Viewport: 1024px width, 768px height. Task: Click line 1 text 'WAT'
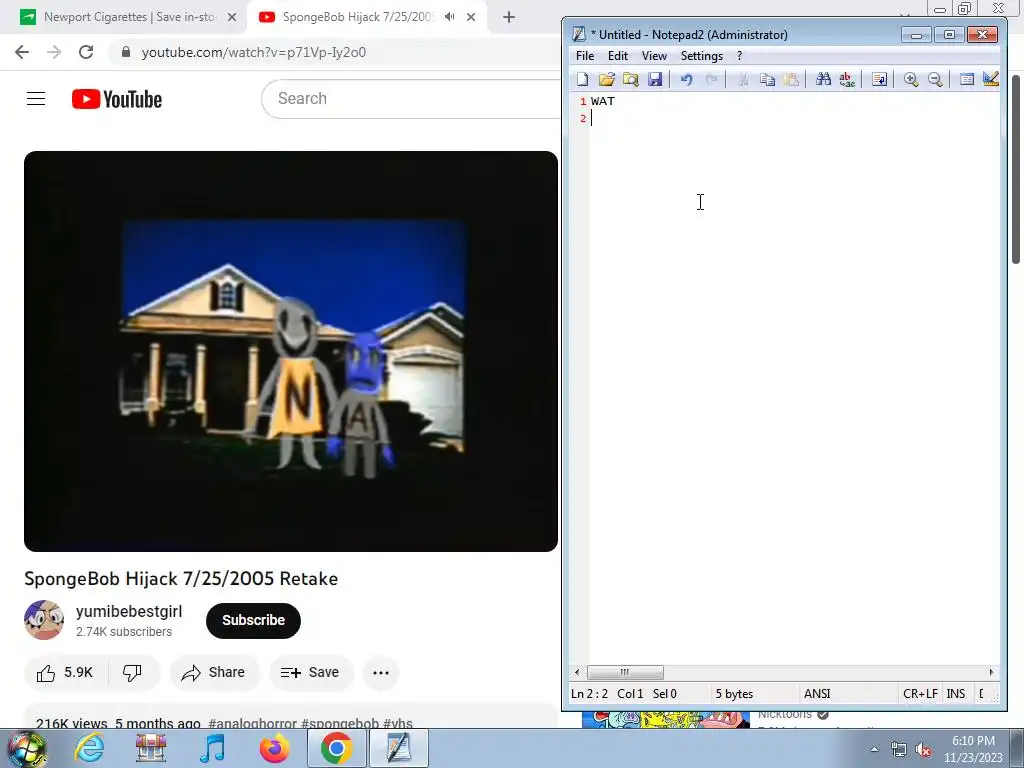click(x=602, y=101)
